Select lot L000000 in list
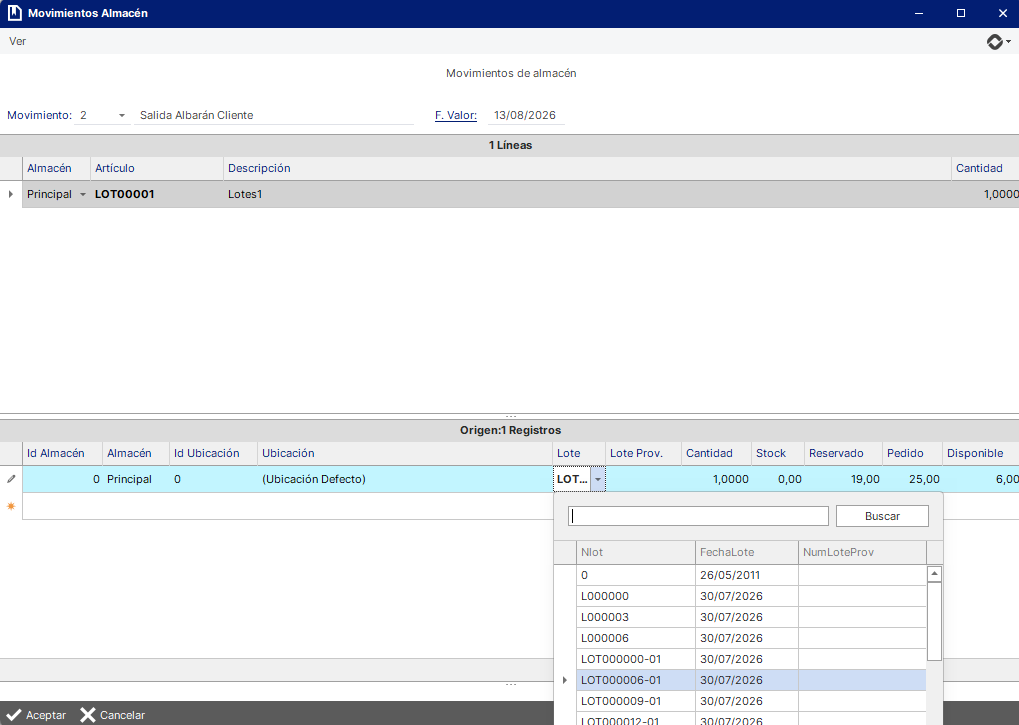Viewport: 1019px width, 725px height. tap(751, 596)
